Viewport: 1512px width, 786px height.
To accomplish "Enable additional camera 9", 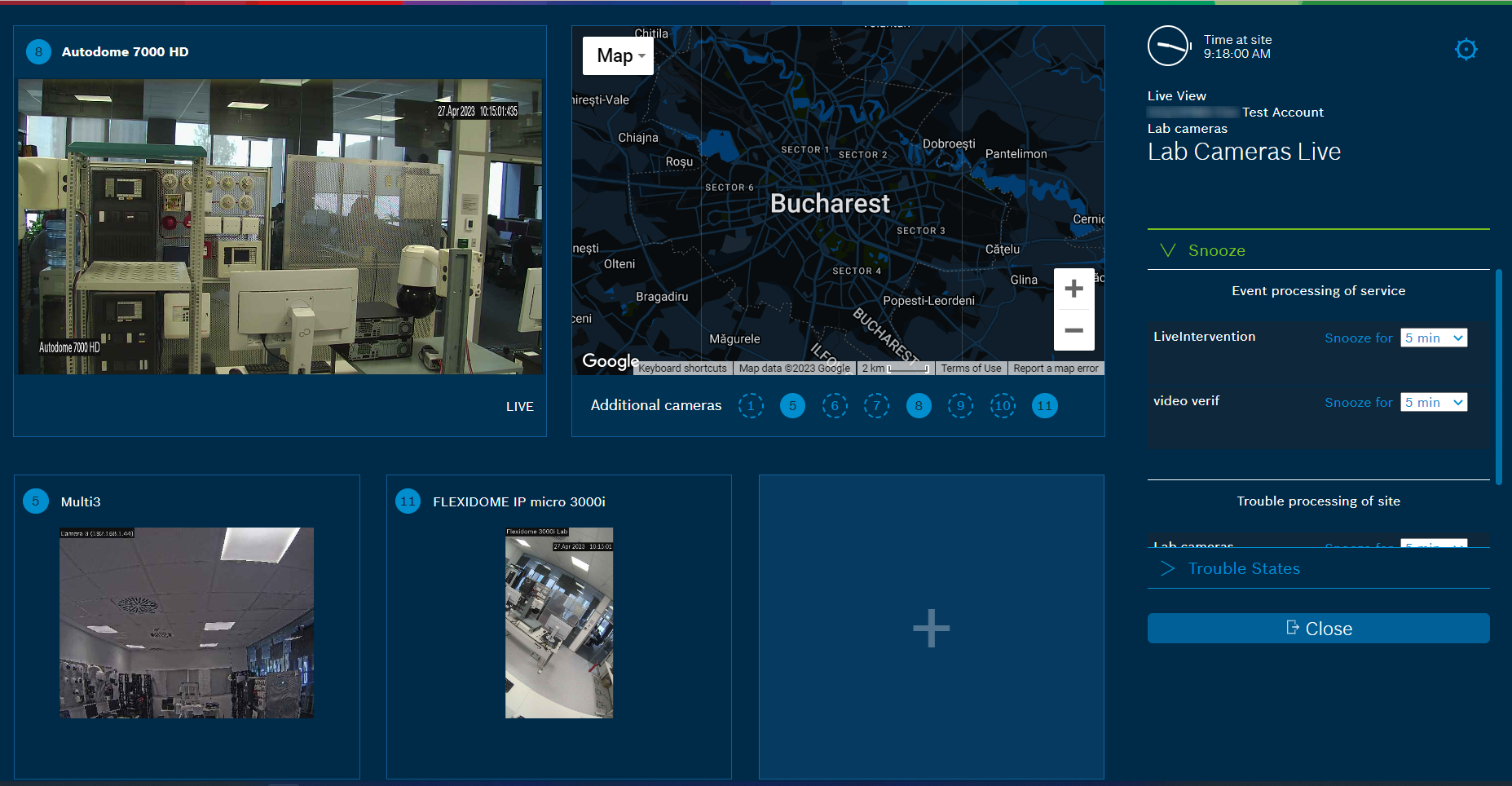I will coord(960,406).
